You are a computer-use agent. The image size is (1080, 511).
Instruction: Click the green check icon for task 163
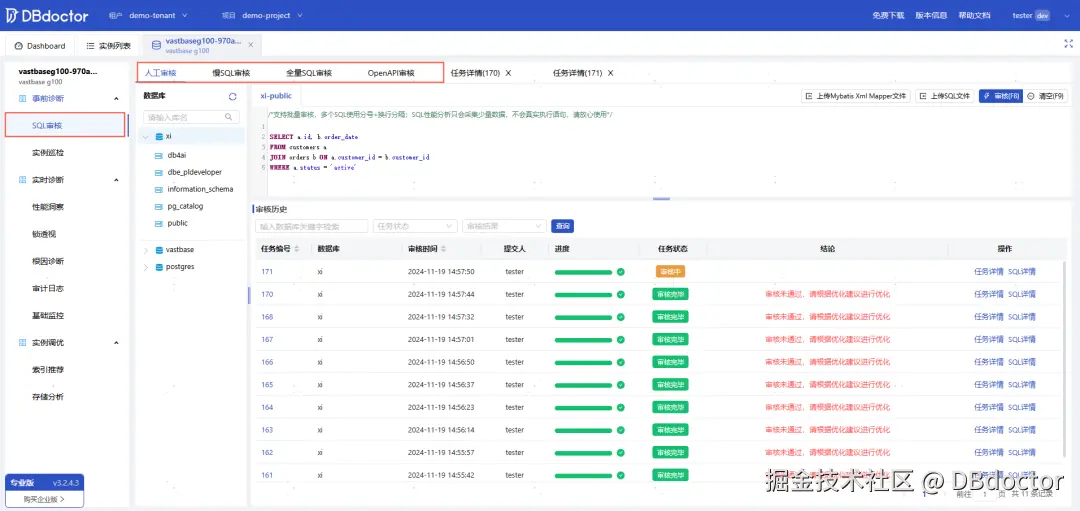coord(621,430)
